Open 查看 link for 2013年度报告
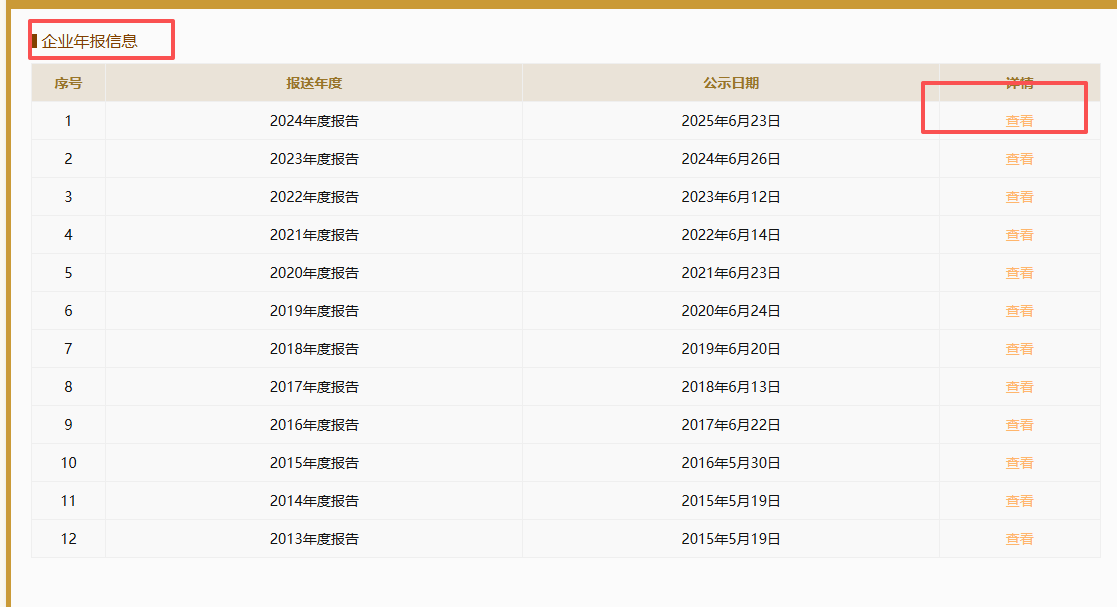1117x607 pixels. coord(1019,539)
